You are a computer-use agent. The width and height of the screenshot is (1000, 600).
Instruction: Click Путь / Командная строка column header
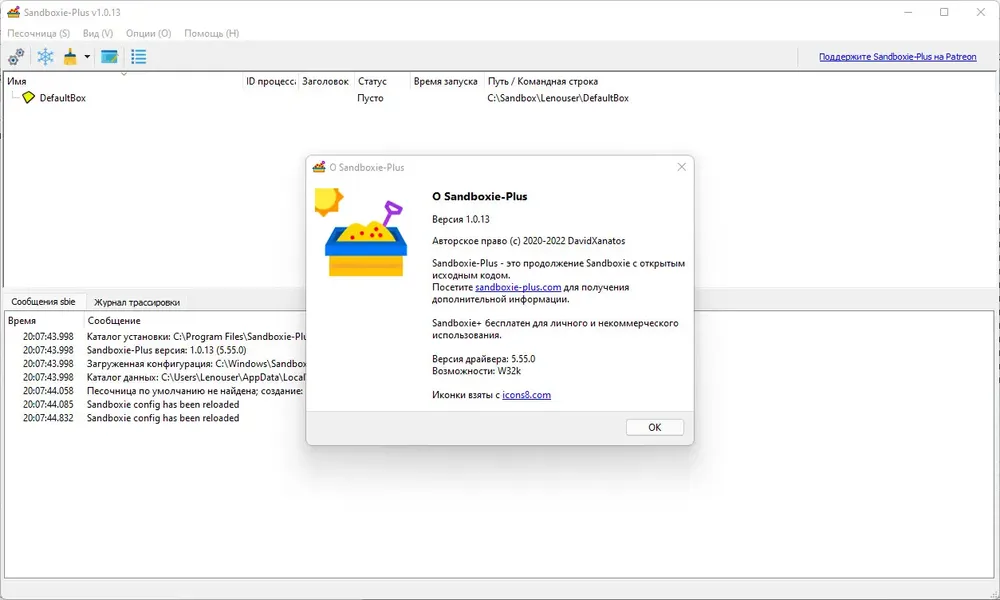[543, 81]
